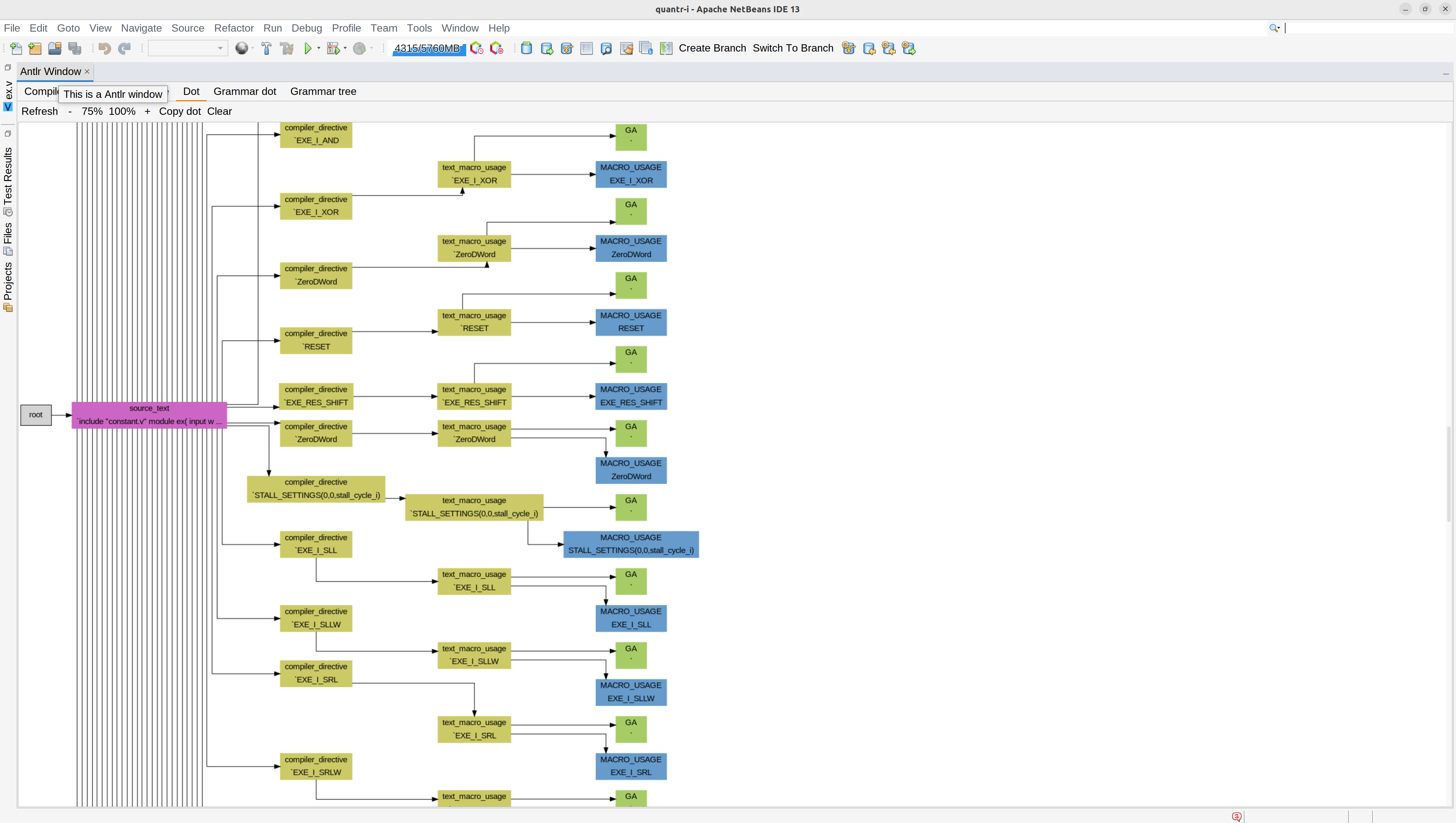Click the Git search magnifier icon
Viewport: 1456px width, 823px height.
(x=606, y=49)
